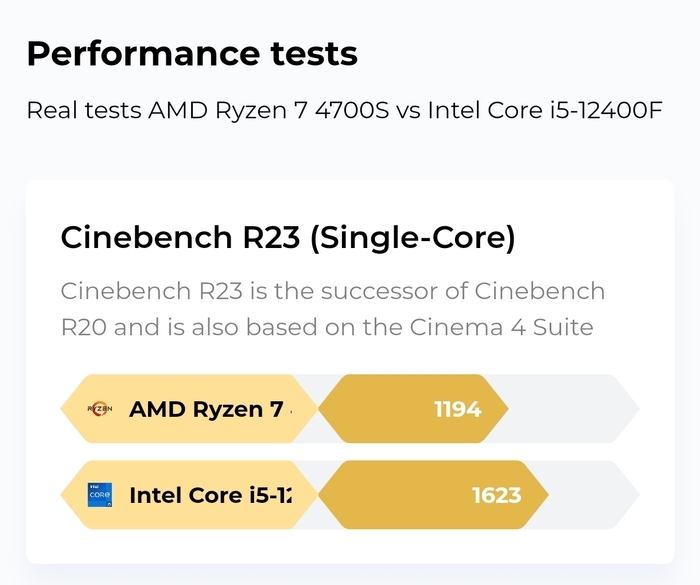Click the Performance tests heading

[192, 53]
